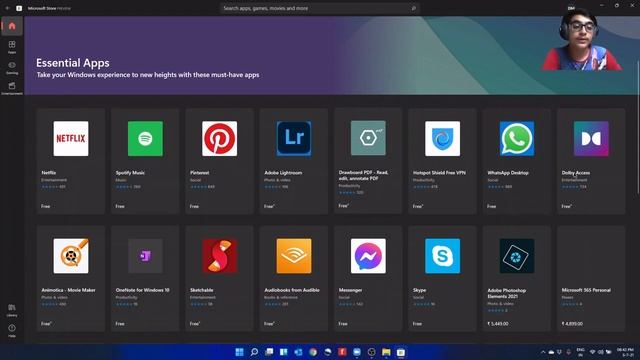Image resolution: width=640 pixels, height=360 pixels.
Task: Click the Store page vertical scrollbar
Action: point(638,127)
